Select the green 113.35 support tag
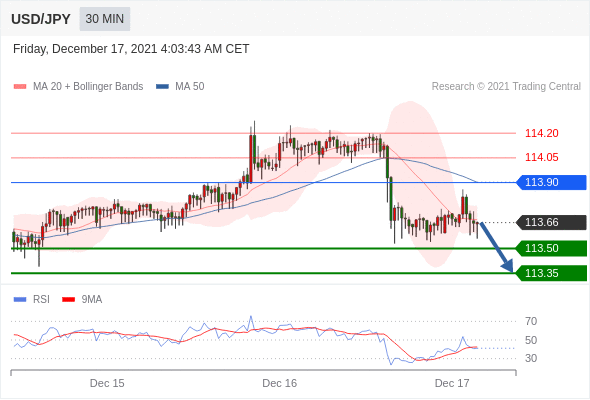 (551, 273)
